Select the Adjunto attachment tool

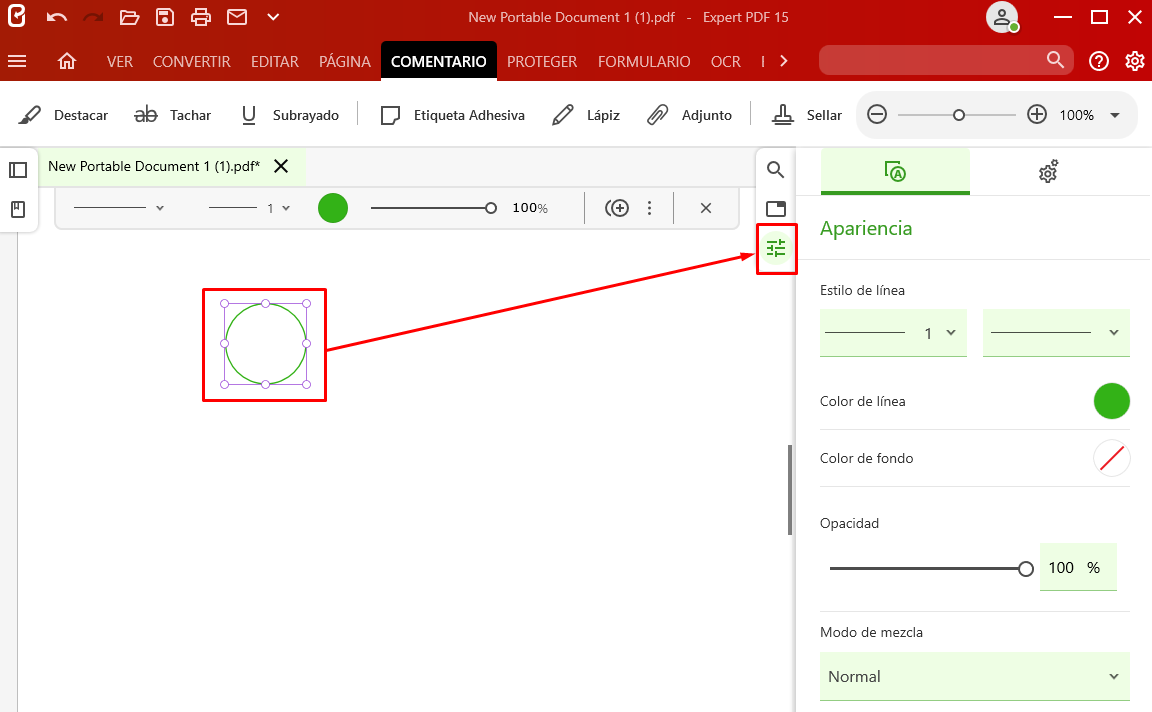point(689,115)
